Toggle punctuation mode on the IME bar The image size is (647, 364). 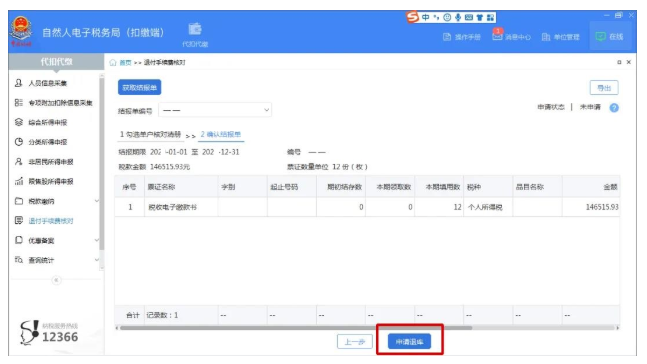coord(436,17)
